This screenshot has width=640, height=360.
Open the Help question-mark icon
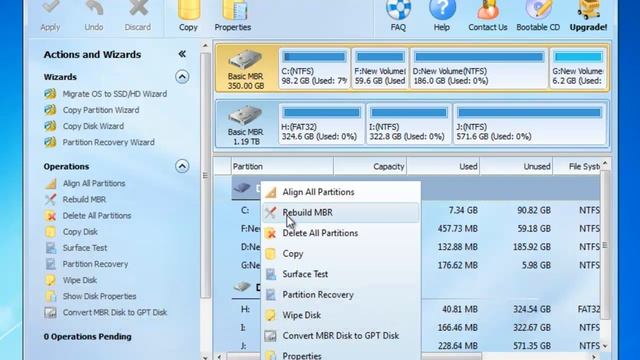point(442,9)
